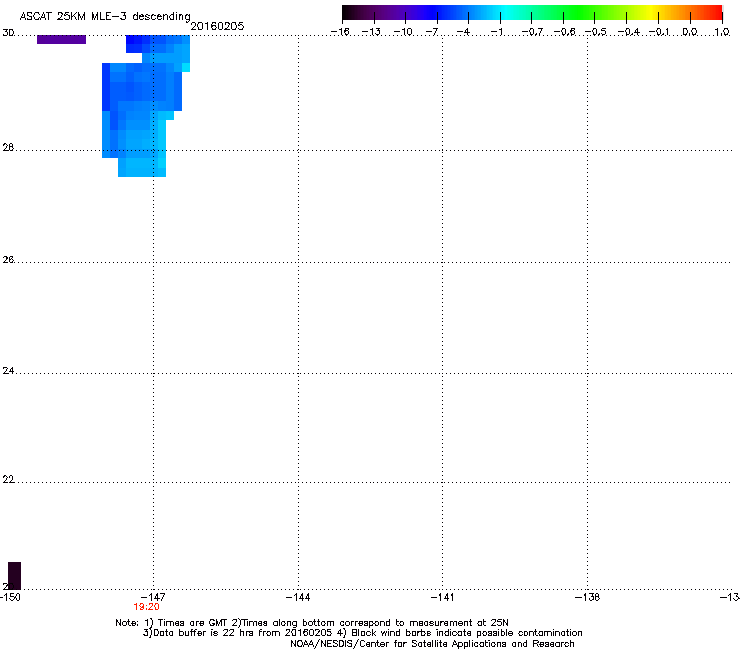Click the -150 longitude label
The width and height of the screenshot is (740, 650).
point(10,597)
